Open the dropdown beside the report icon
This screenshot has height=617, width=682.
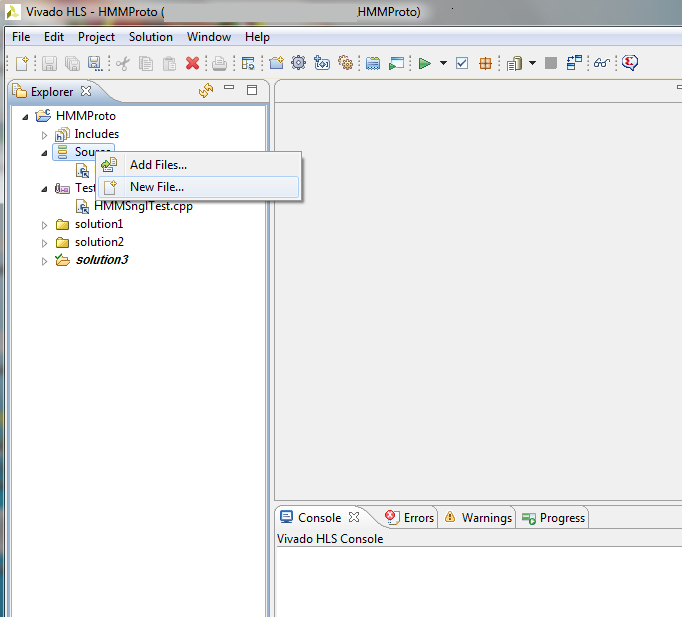pyautogui.click(x=532, y=63)
